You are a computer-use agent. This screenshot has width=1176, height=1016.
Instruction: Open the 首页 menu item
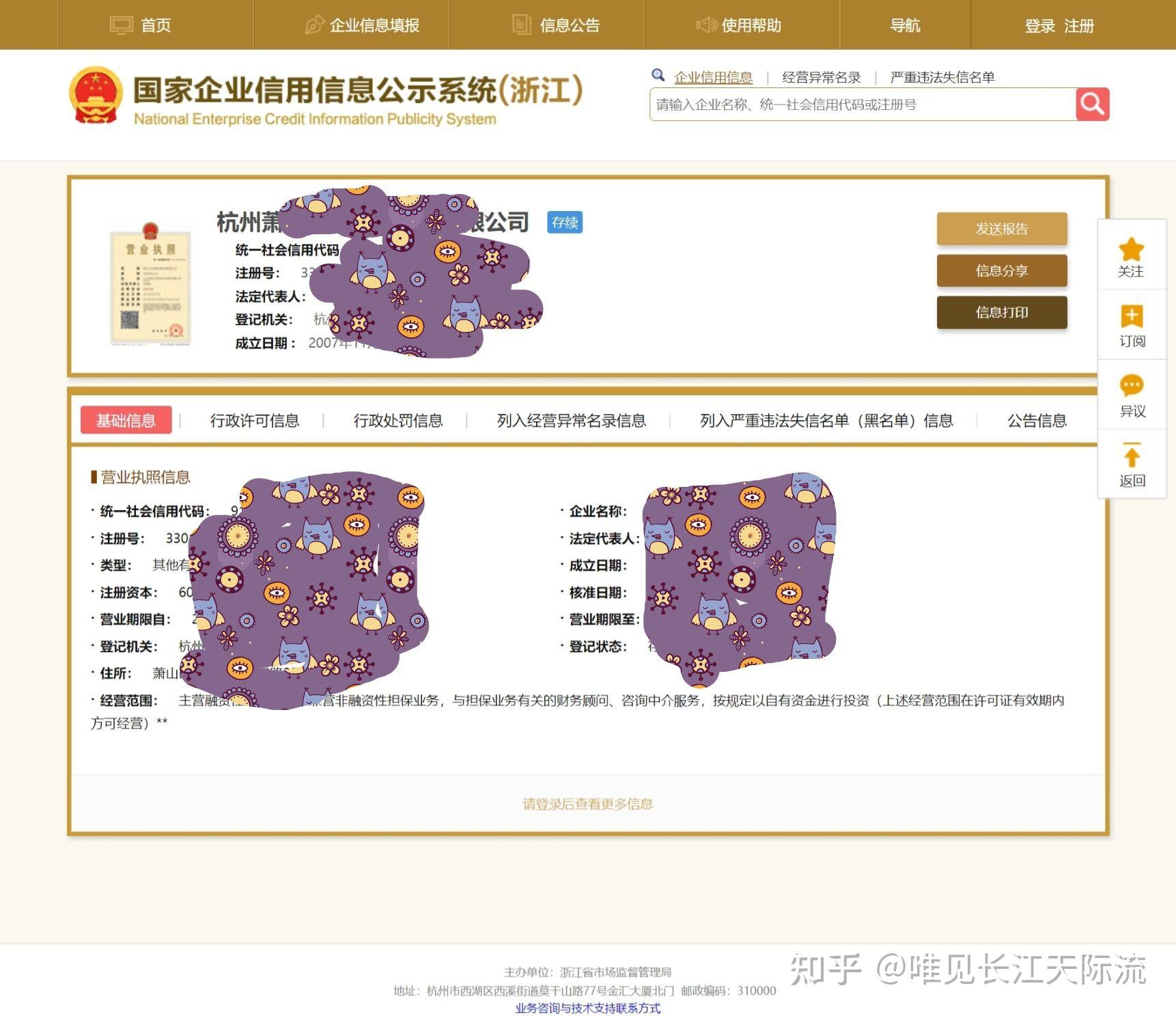point(156,25)
